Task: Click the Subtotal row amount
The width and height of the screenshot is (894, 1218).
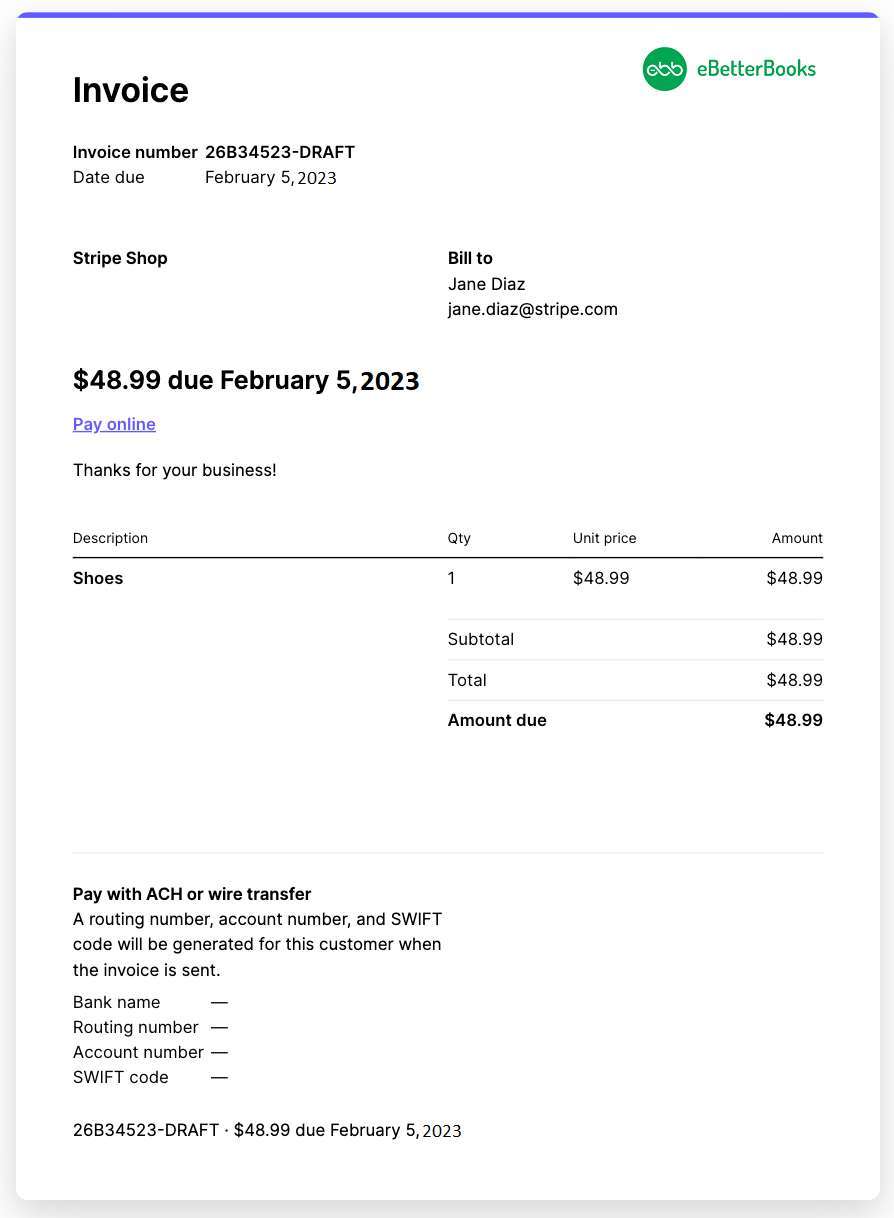Action: pos(794,639)
